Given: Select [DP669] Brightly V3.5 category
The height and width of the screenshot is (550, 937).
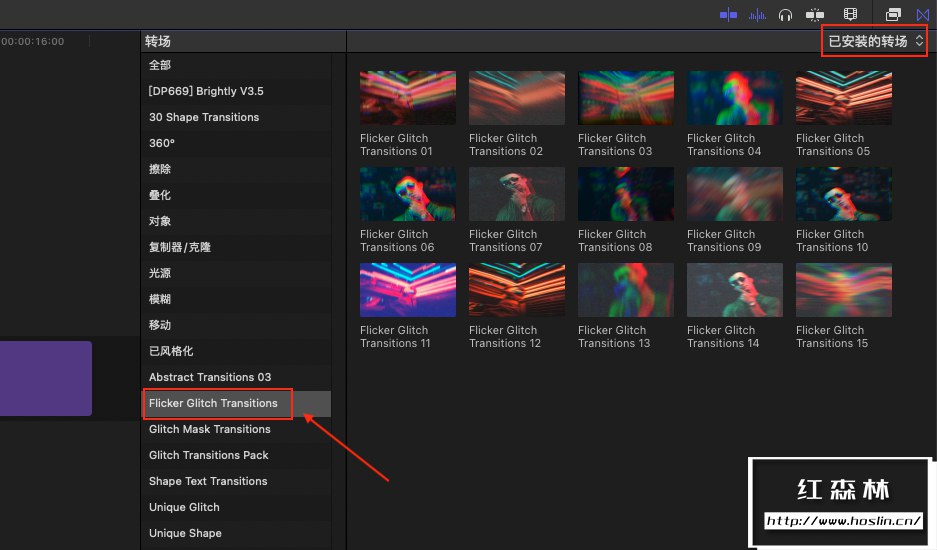Looking at the screenshot, I should pyautogui.click(x=236, y=91).
